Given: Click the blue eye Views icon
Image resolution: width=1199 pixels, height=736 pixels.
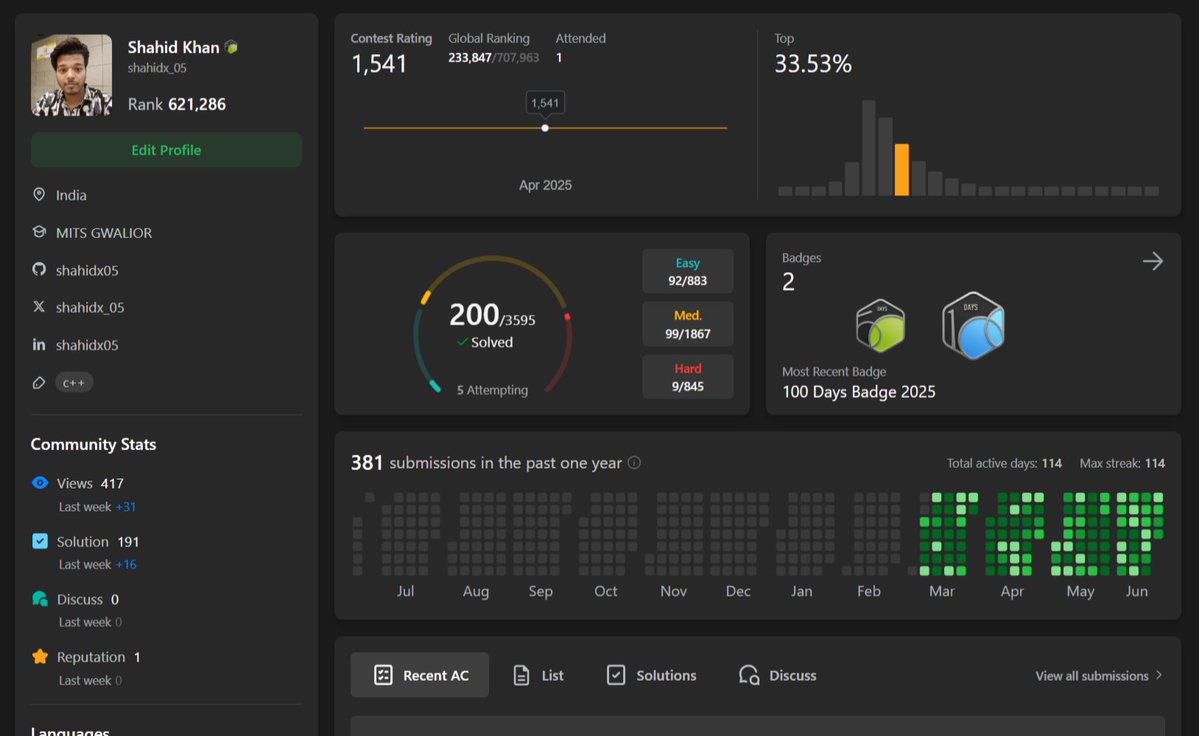Looking at the screenshot, I should (40, 482).
